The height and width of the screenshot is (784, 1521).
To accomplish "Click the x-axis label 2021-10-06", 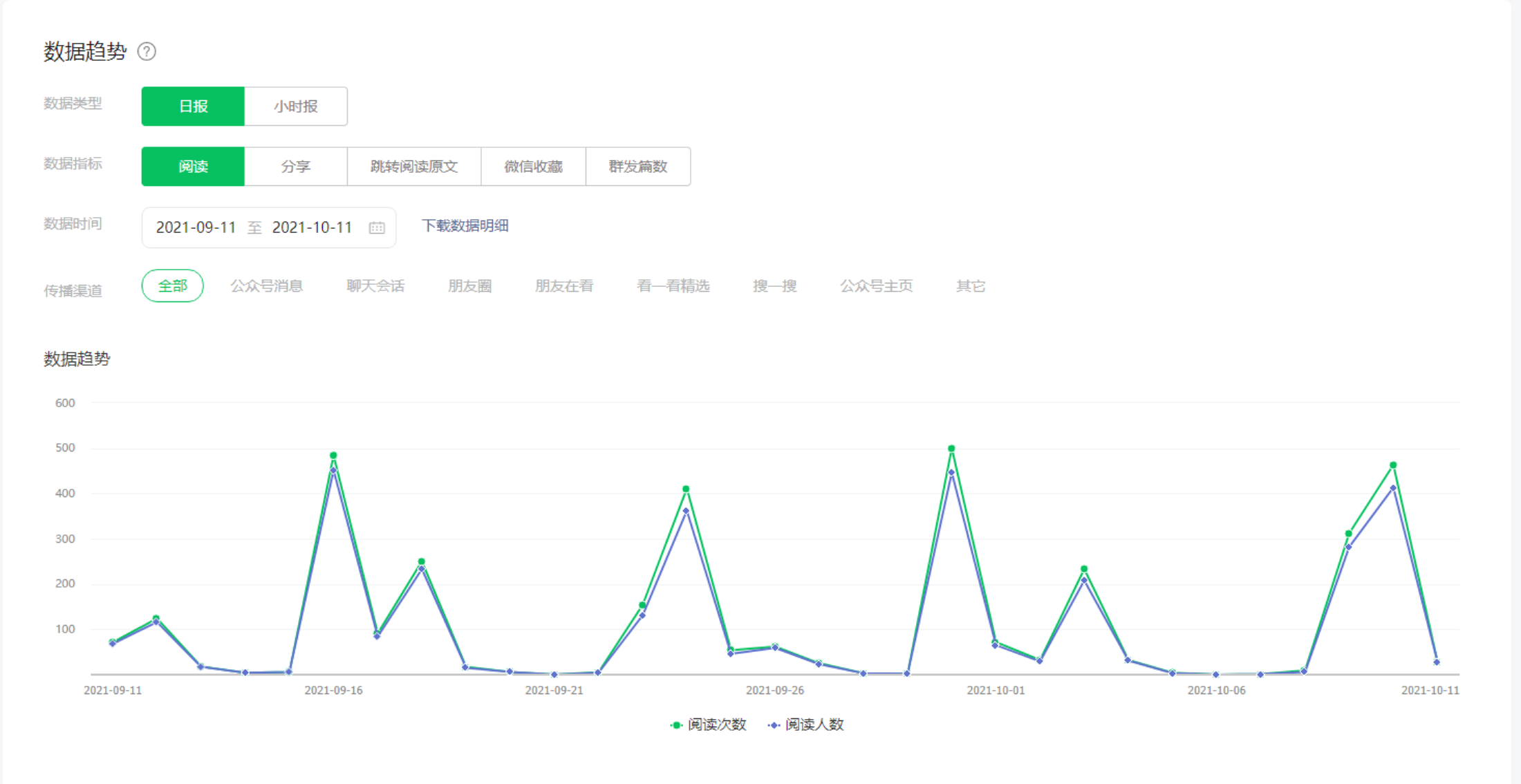I will tap(1216, 691).
